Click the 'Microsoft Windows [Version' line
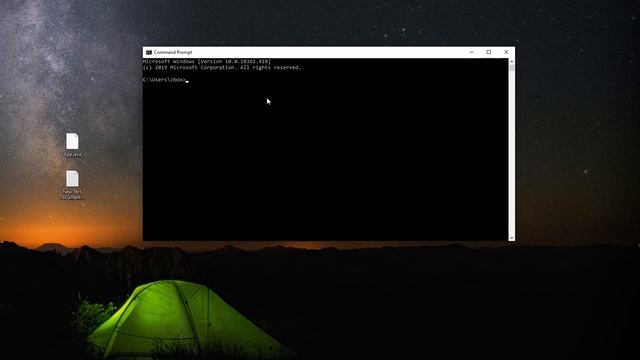 click(207, 62)
